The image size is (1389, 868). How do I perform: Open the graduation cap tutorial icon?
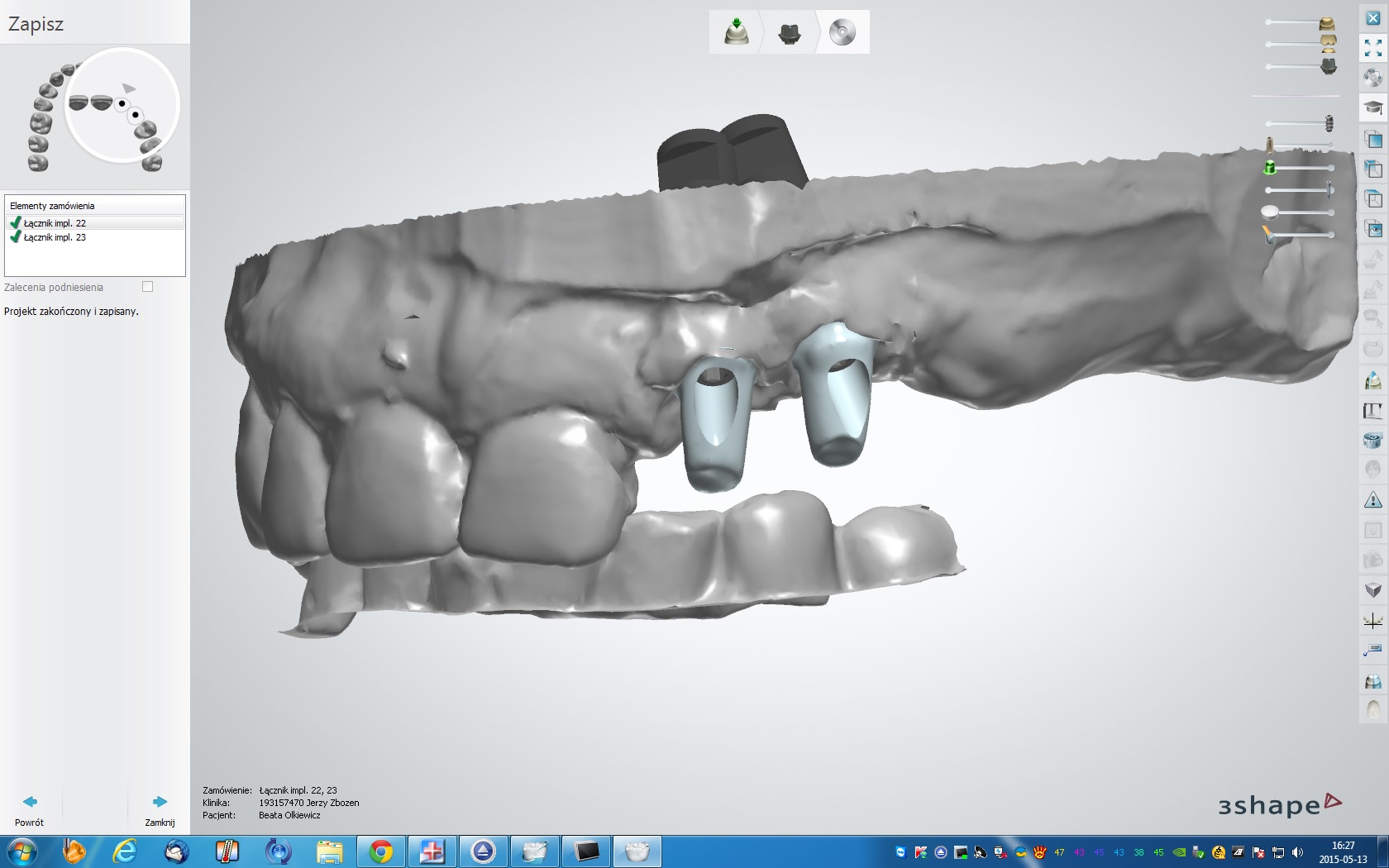[x=1372, y=107]
